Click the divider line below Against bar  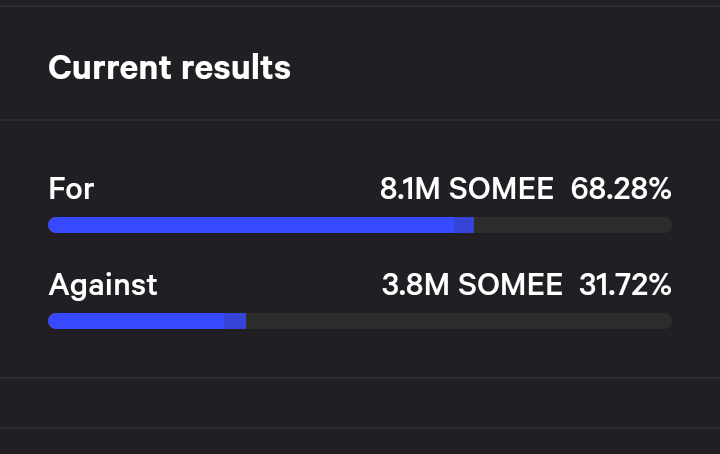point(360,378)
